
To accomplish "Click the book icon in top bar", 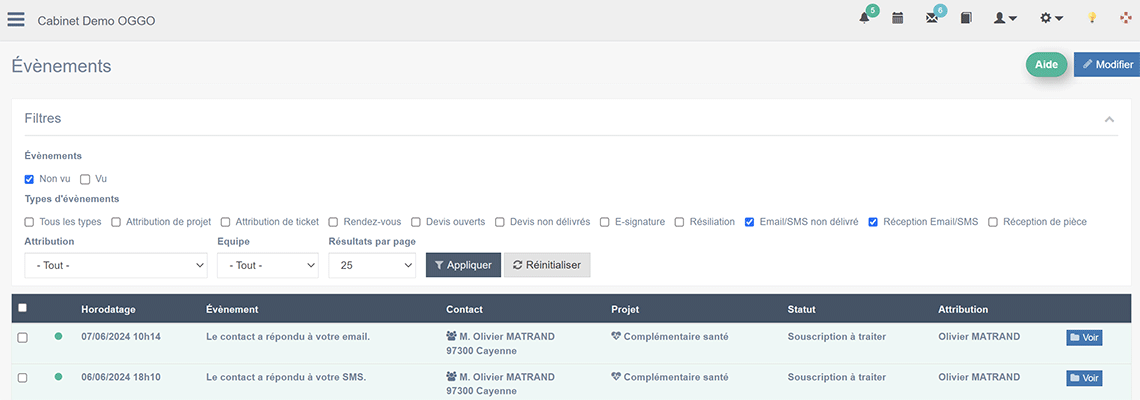I will tap(966, 18).
